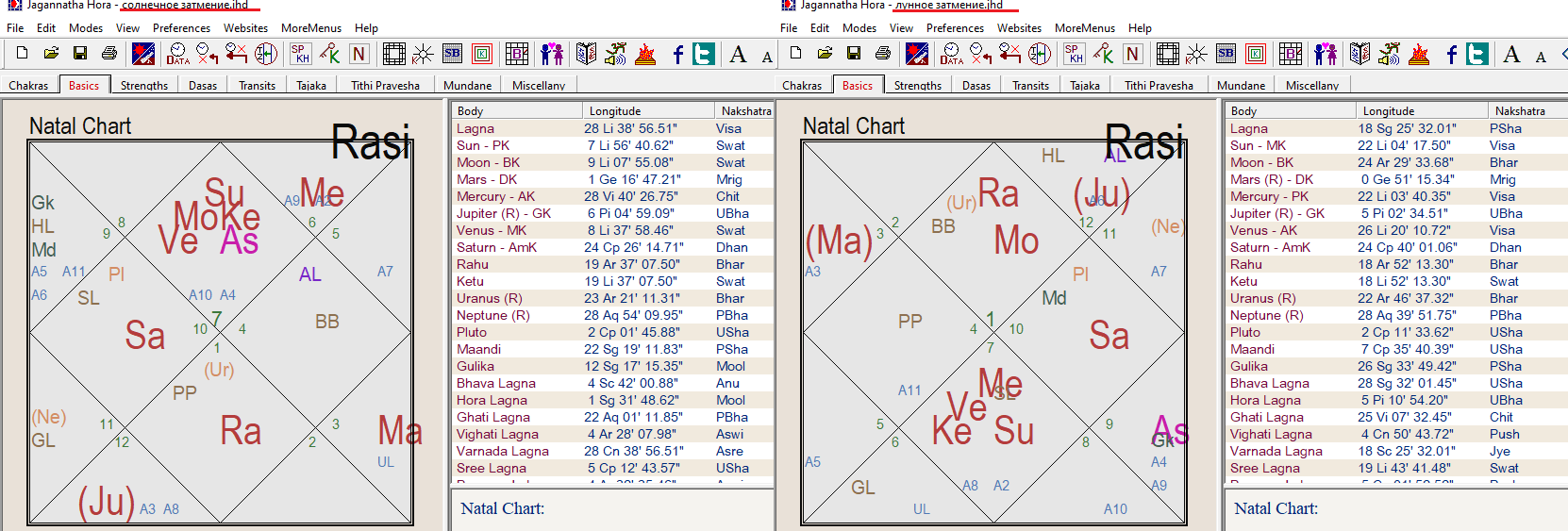Select 'Mars (R) - DK' row
This screenshot has height=531, width=1568.
tap(1396, 179)
